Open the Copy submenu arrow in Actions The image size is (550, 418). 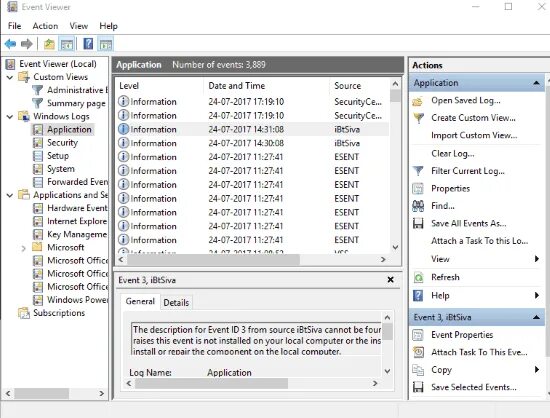pos(537,369)
